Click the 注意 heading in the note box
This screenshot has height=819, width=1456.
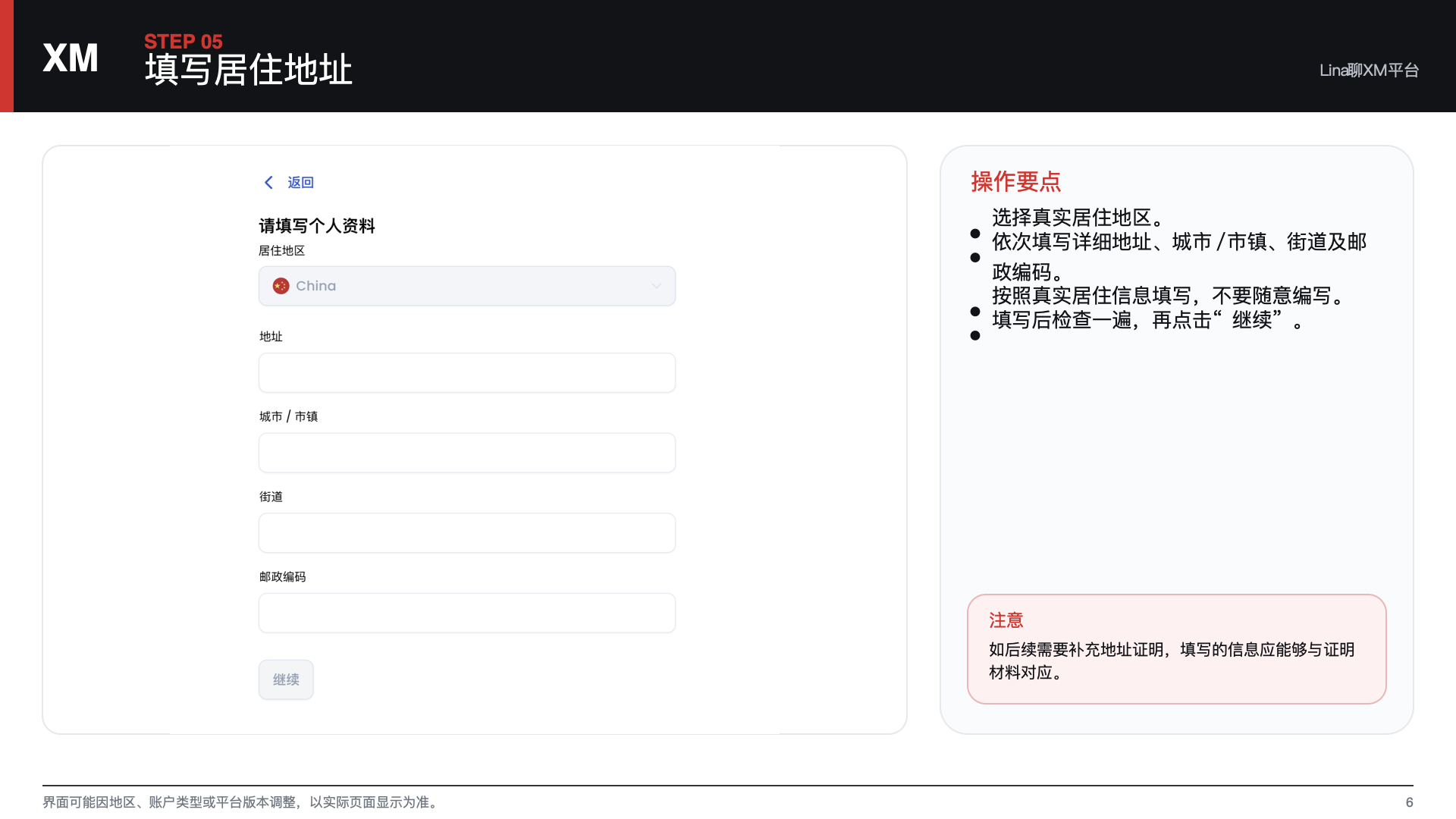point(1006,620)
